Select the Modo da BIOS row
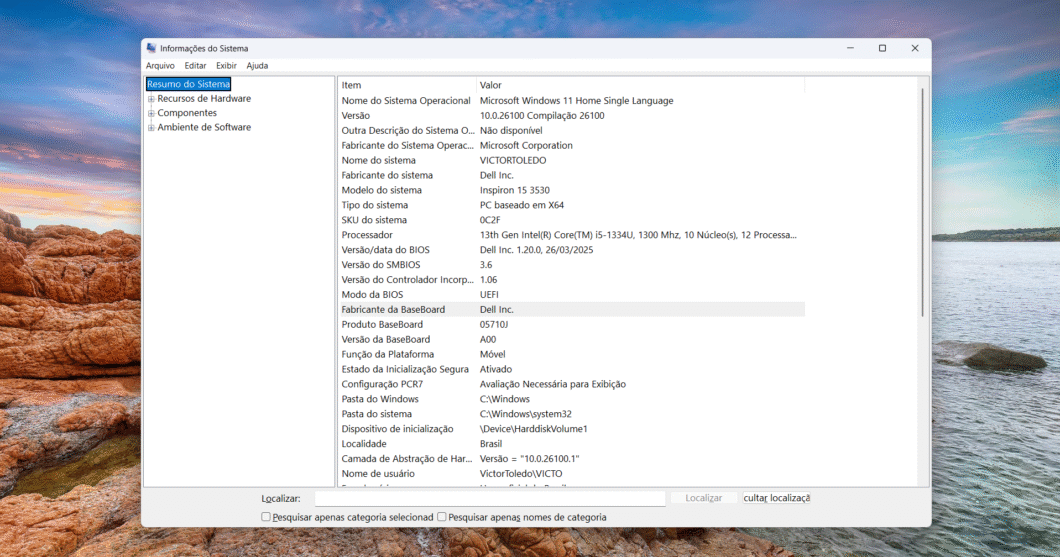1060x557 pixels. pyautogui.click(x=571, y=295)
